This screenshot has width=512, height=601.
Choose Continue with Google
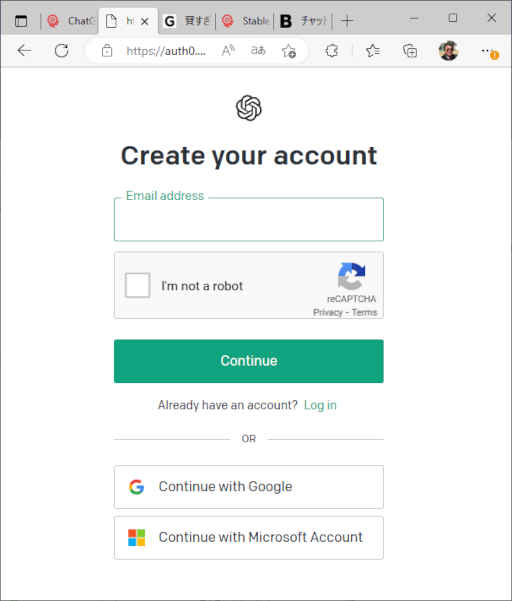pyautogui.click(x=249, y=487)
